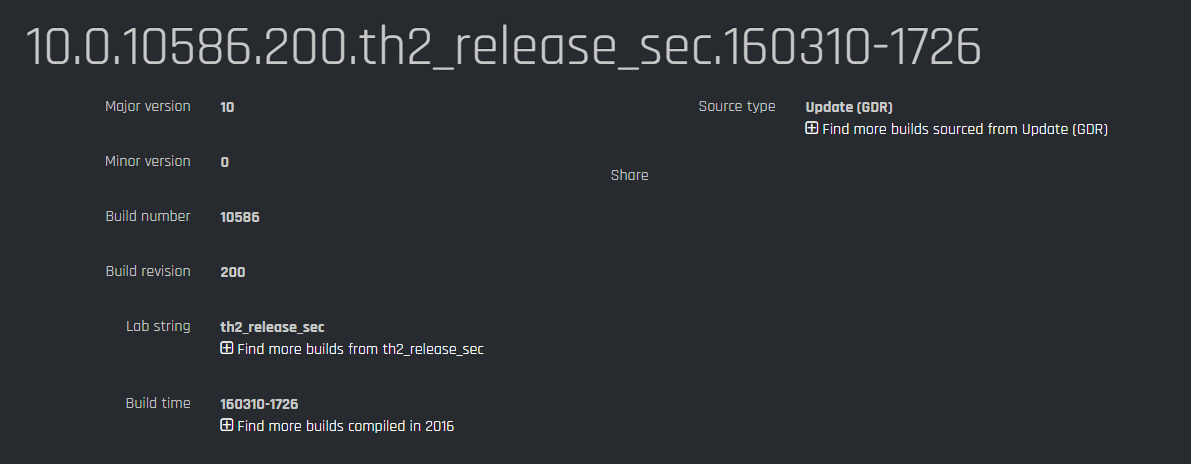Image resolution: width=1191 pixels, height=464 pixels.
Task: Follow 'Find more builds compiled in 2016' link
Action: [345, 426]
